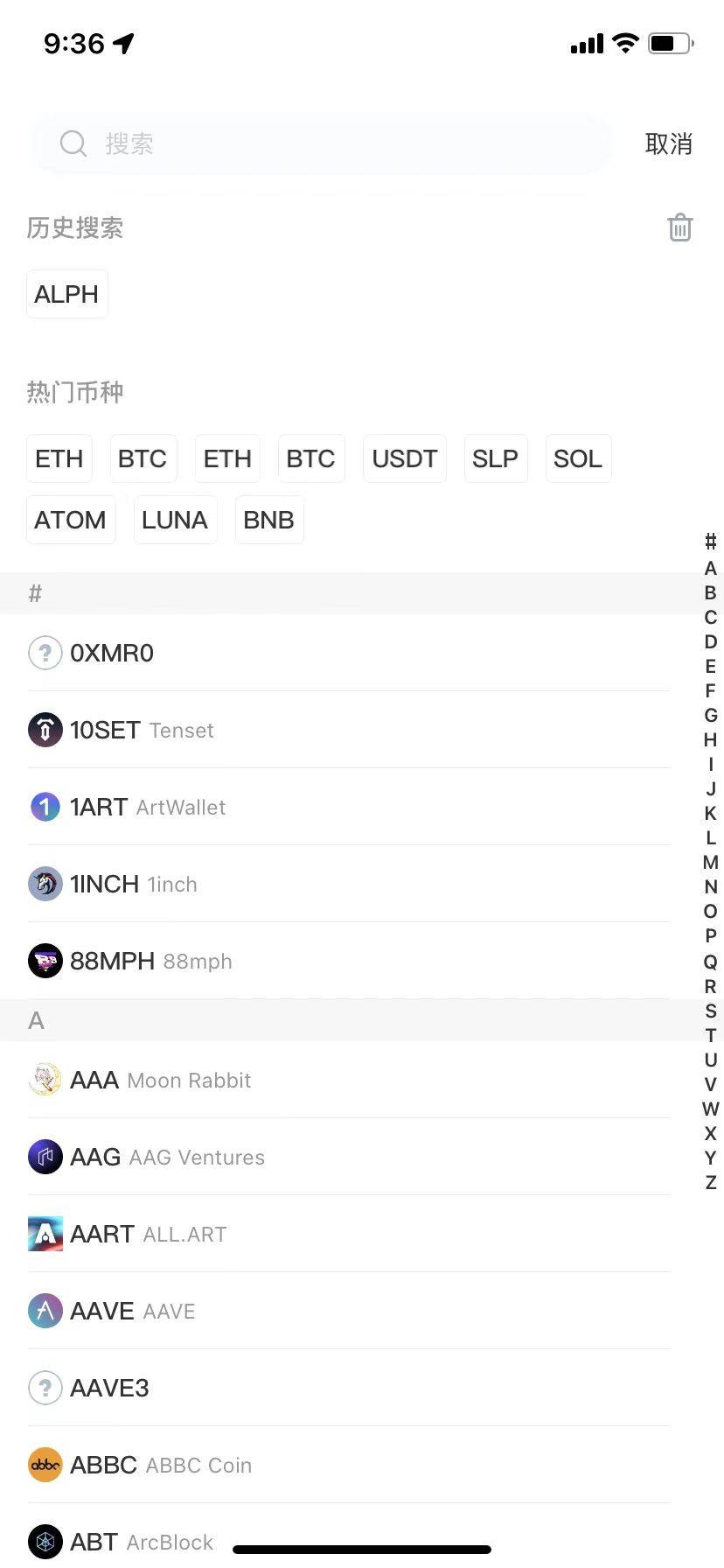Image resolution: width=724 pixels, height=1568 pixels.
Task: Tap the AAG Ventures coin icon
Action: tap(45, 1157)
